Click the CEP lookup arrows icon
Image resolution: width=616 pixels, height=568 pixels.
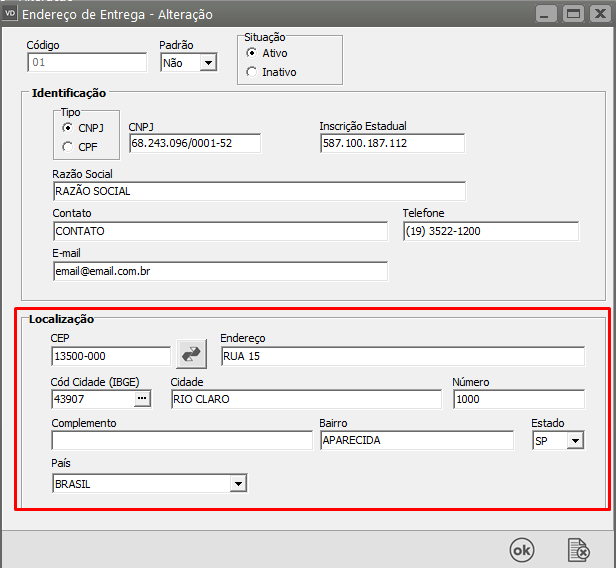[x=190, y=355]
